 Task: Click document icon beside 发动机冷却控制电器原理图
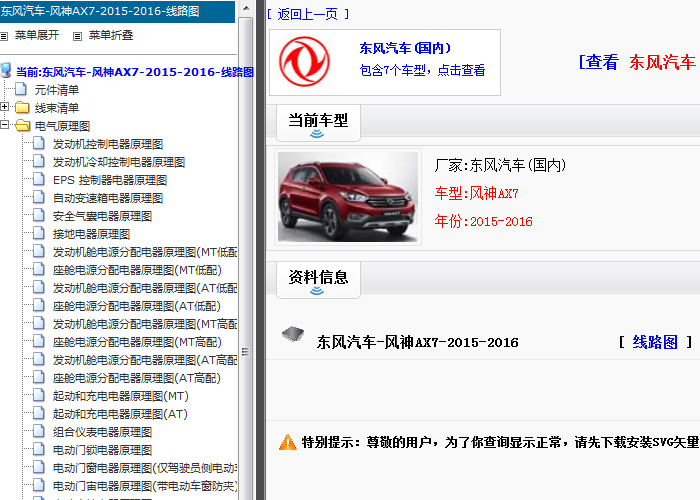point(39,161)
